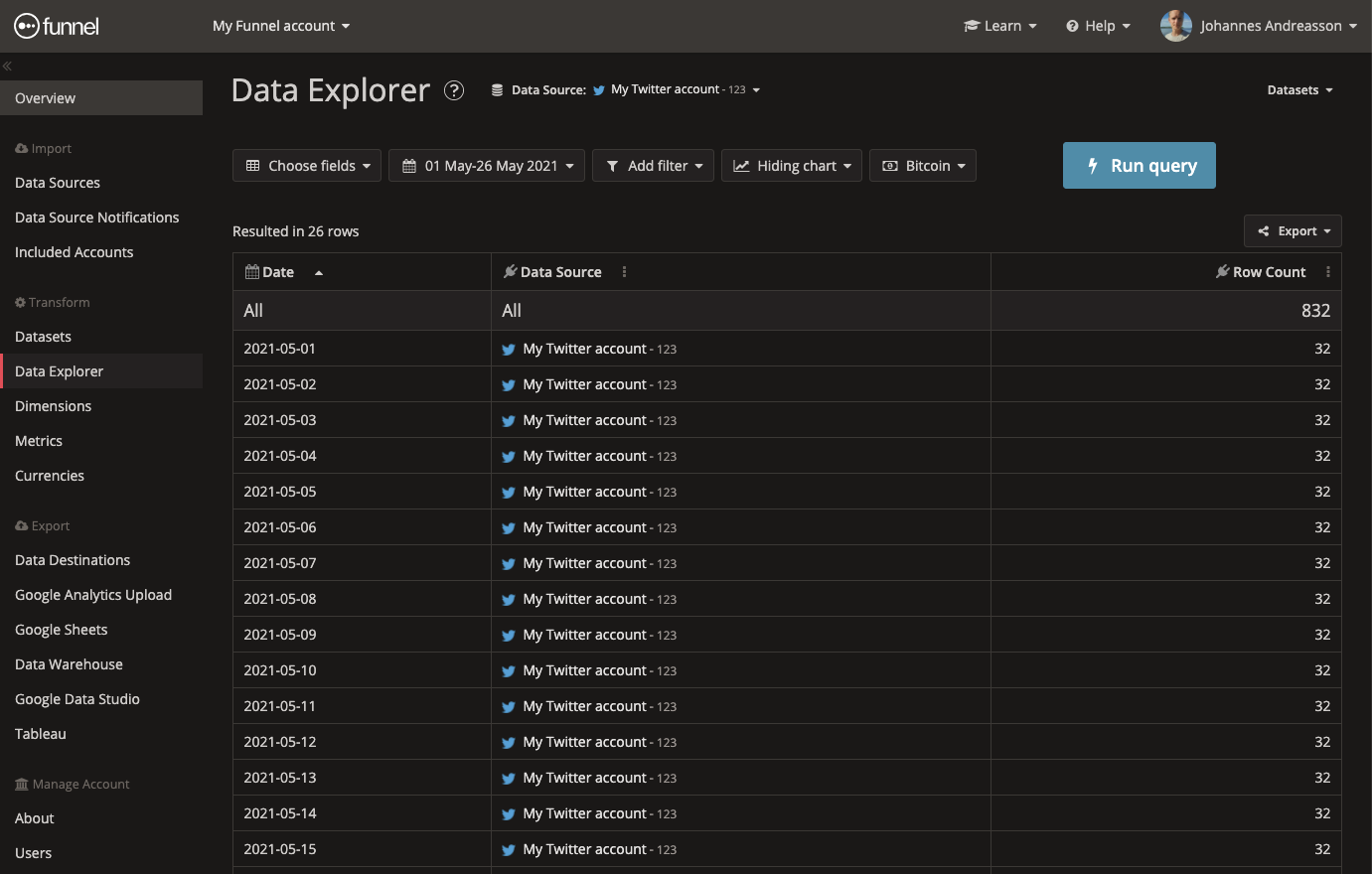Click the Funnel logo
The height and width of the screenshot is (874, 1372).
[x=57, y=26]
